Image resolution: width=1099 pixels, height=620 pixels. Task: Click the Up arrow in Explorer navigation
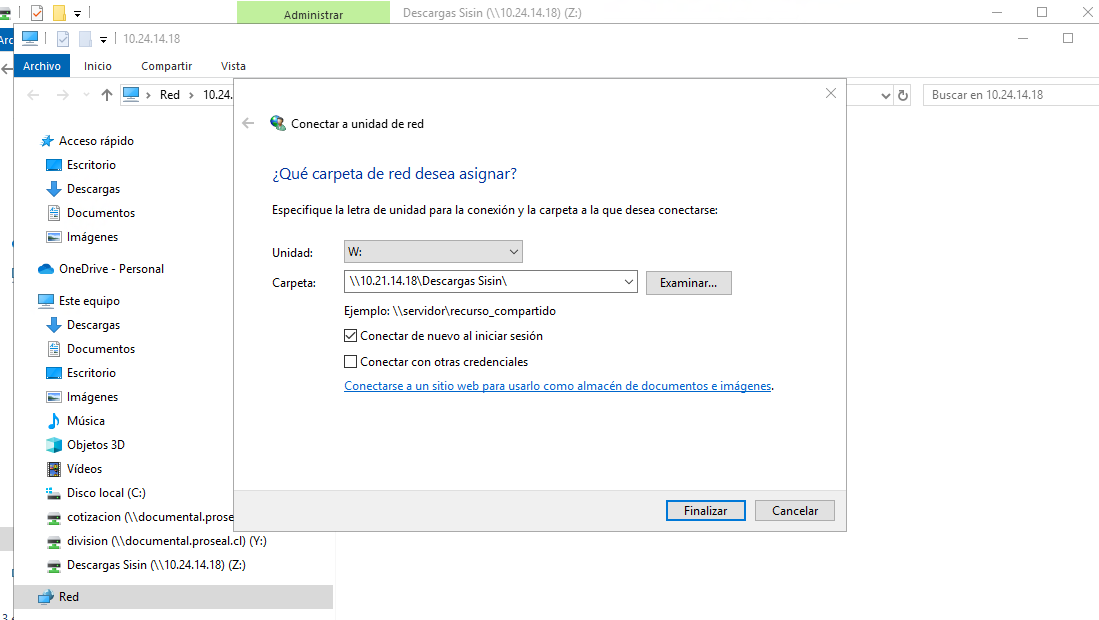107,95
